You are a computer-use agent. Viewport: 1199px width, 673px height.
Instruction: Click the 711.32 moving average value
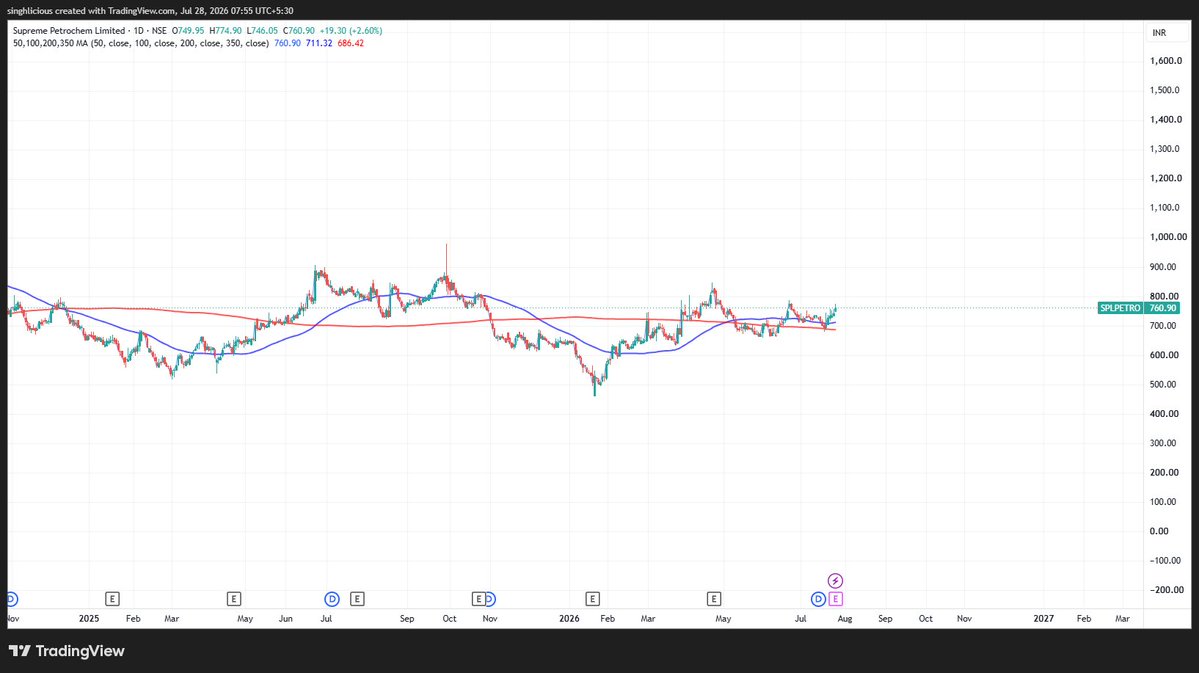319,44
